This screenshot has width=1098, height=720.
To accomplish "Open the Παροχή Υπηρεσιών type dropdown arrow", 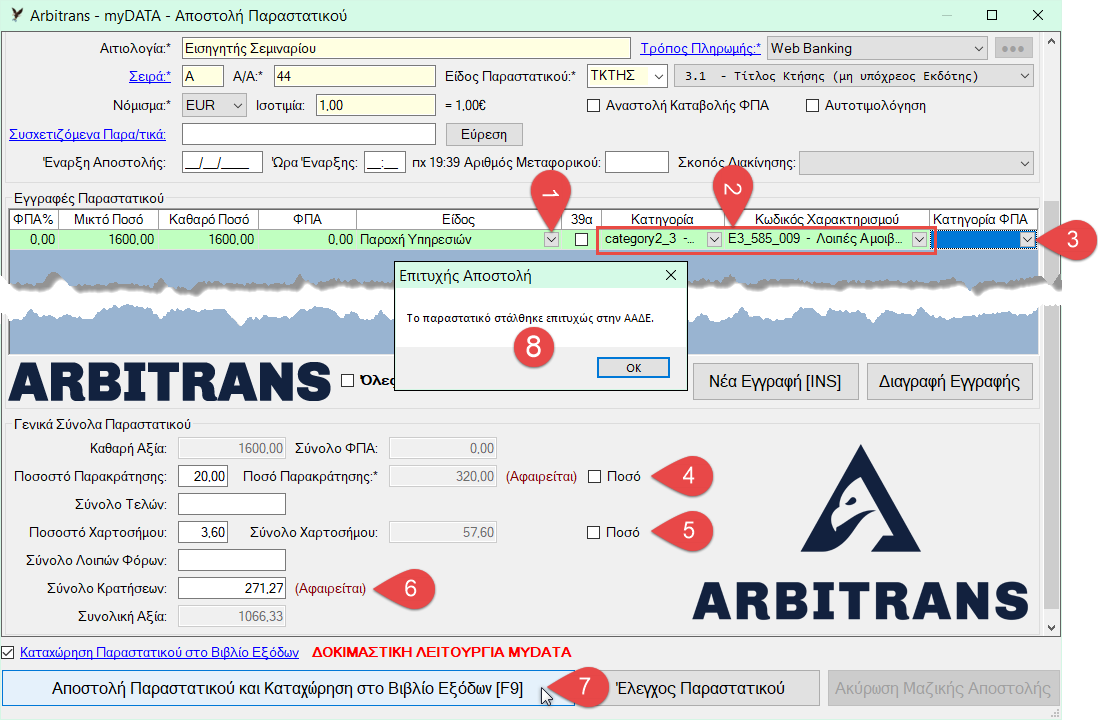I will coord(552,240).
